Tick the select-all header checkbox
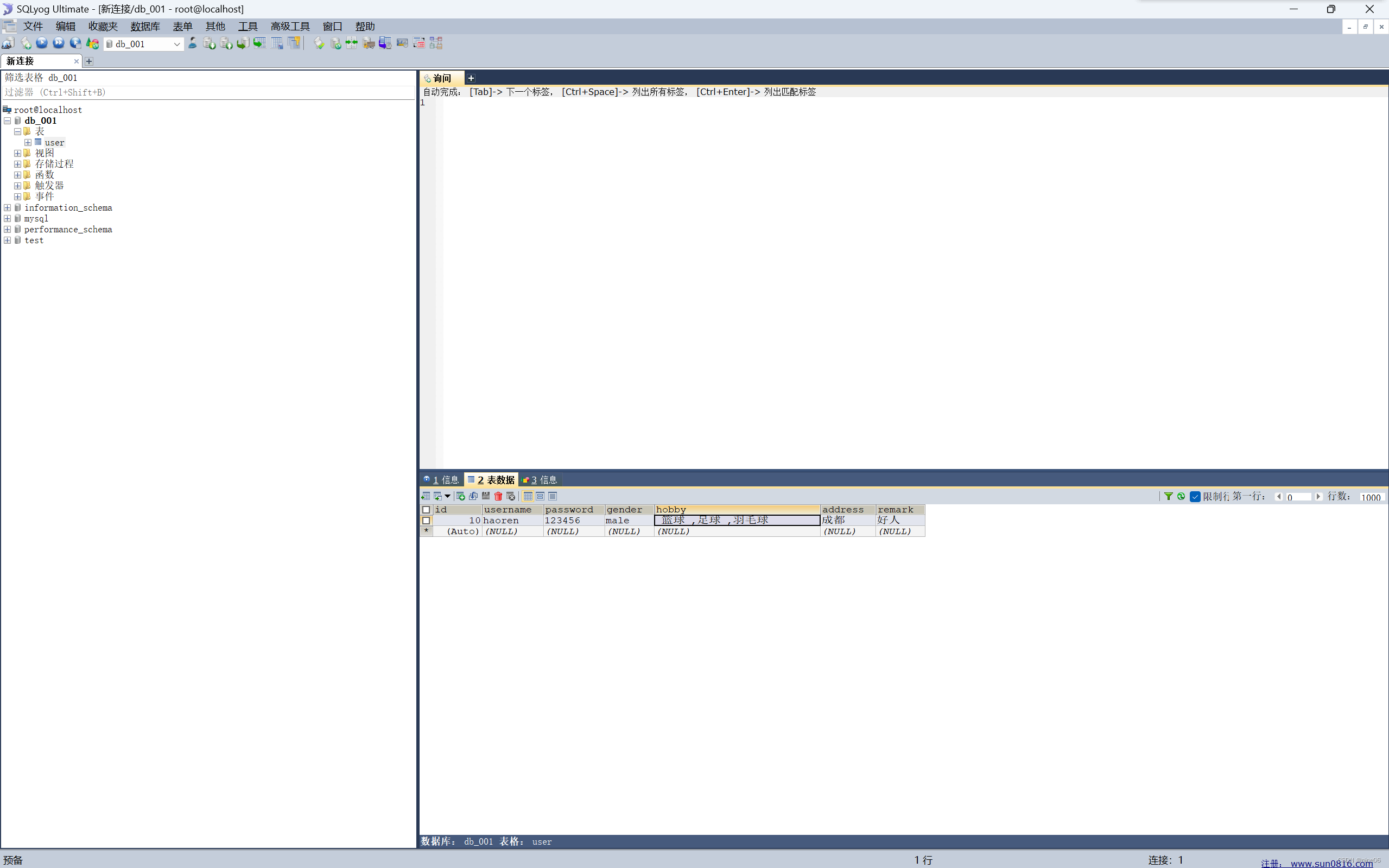The image size is (1389, 868). 426,509
